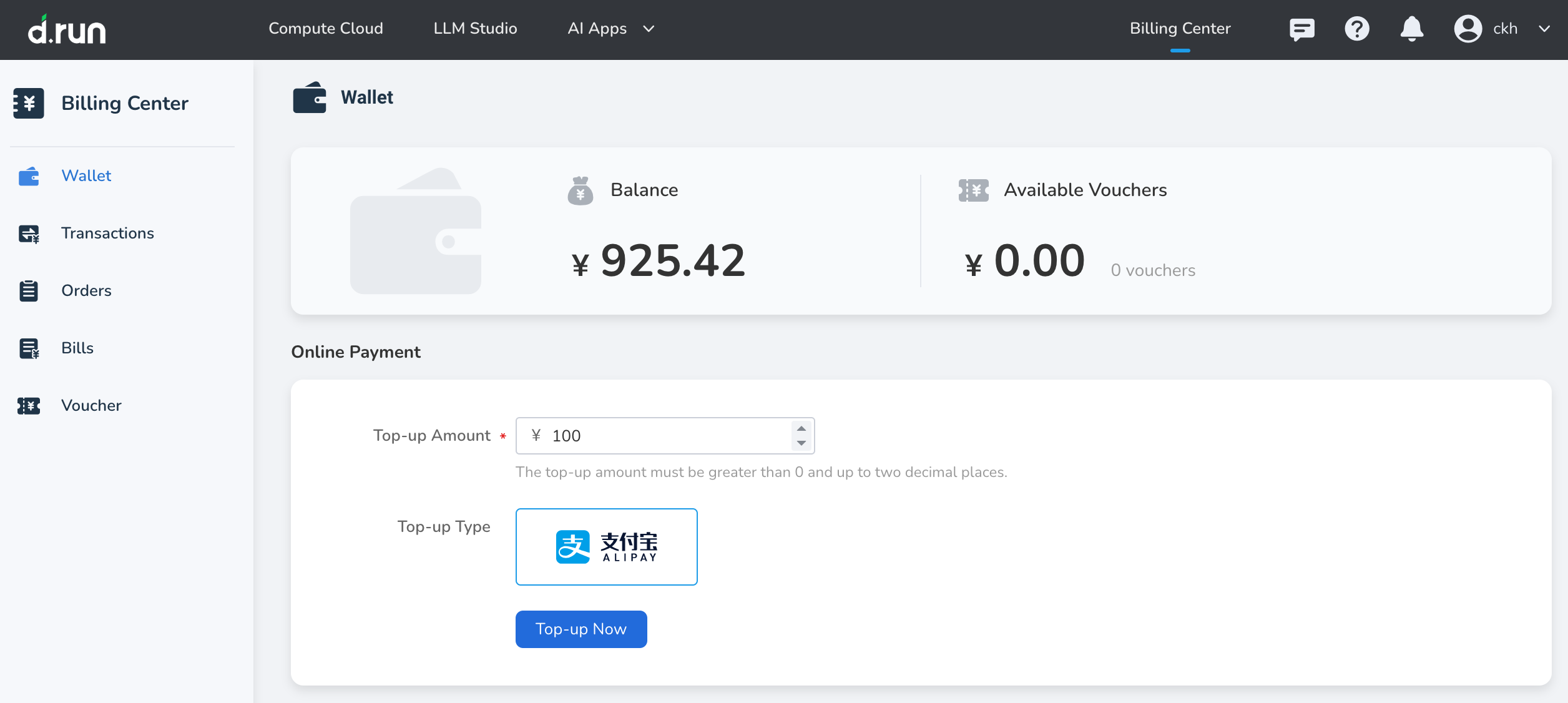Click the Transactions sidebar icon
Image resolution: width=1568 pixels, height=703 pixels.
click(29, 234)
